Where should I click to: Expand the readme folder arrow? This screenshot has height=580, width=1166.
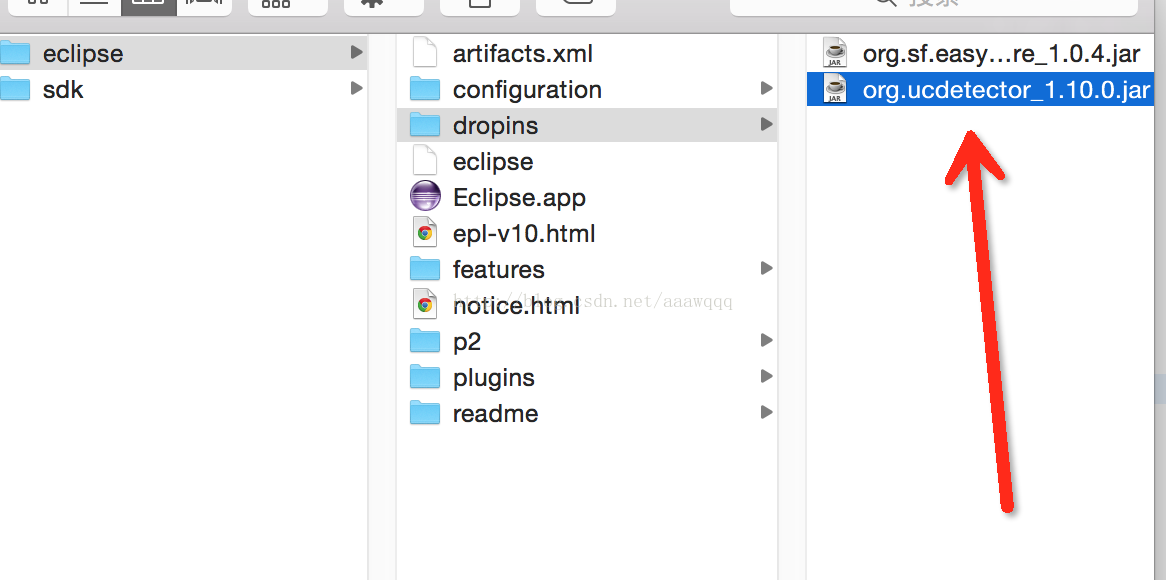coord(767,412)
